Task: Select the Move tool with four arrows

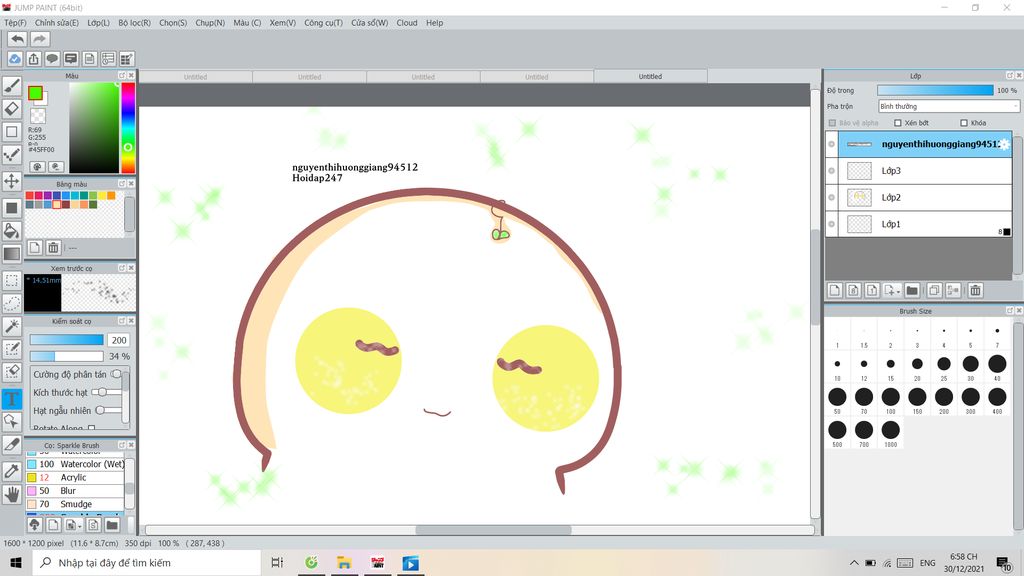Action: pos(12,181)
